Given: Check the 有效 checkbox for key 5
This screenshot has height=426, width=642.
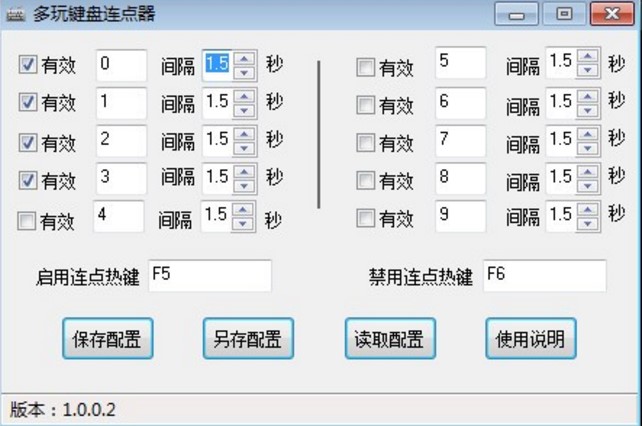Looking at the screenshot, I should click(x=365, y=68).
